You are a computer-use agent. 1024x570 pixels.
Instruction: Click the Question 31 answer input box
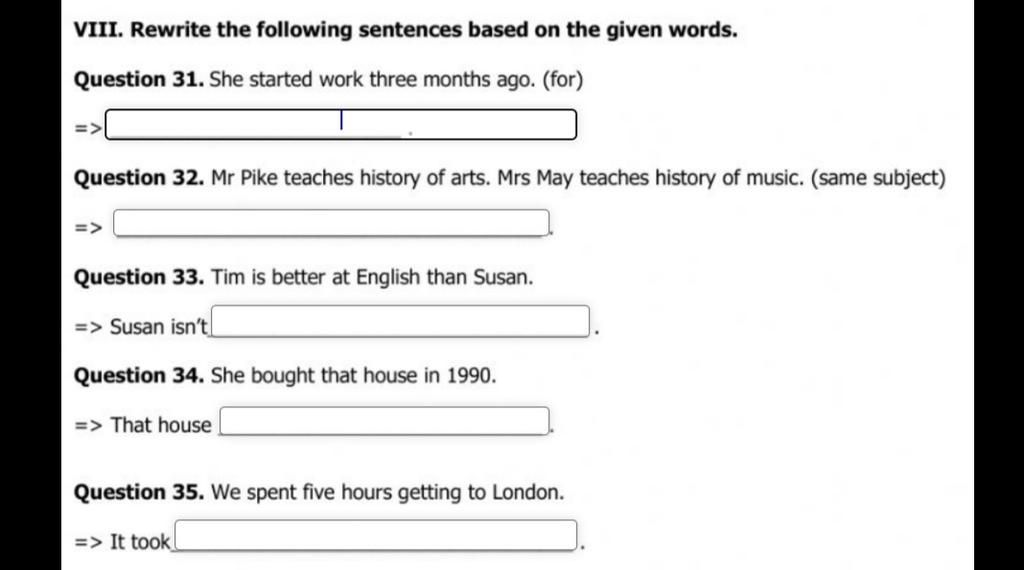coord(341,125)
